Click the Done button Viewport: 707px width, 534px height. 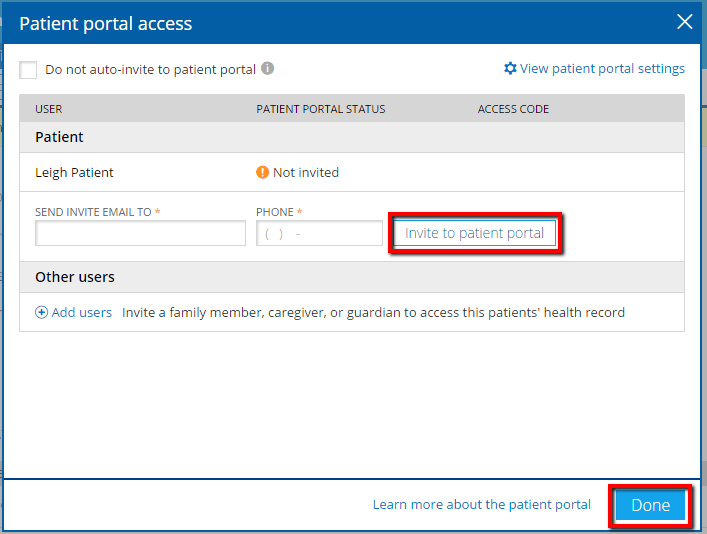(650, 505)
